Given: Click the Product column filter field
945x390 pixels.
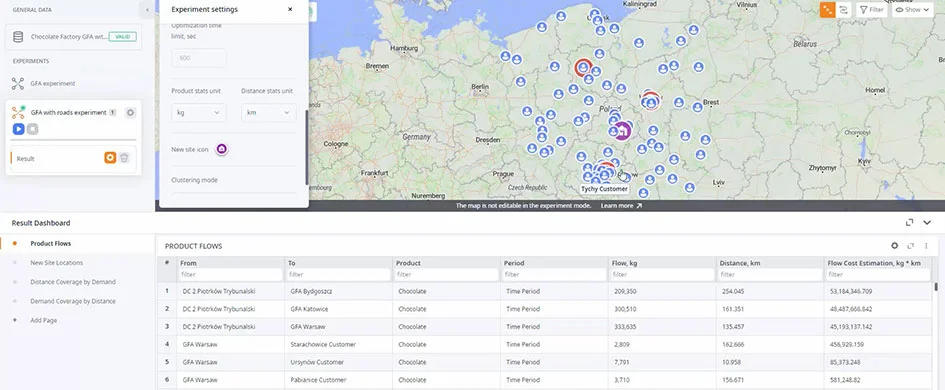Looking at the screenshot, I should (447, 274).
